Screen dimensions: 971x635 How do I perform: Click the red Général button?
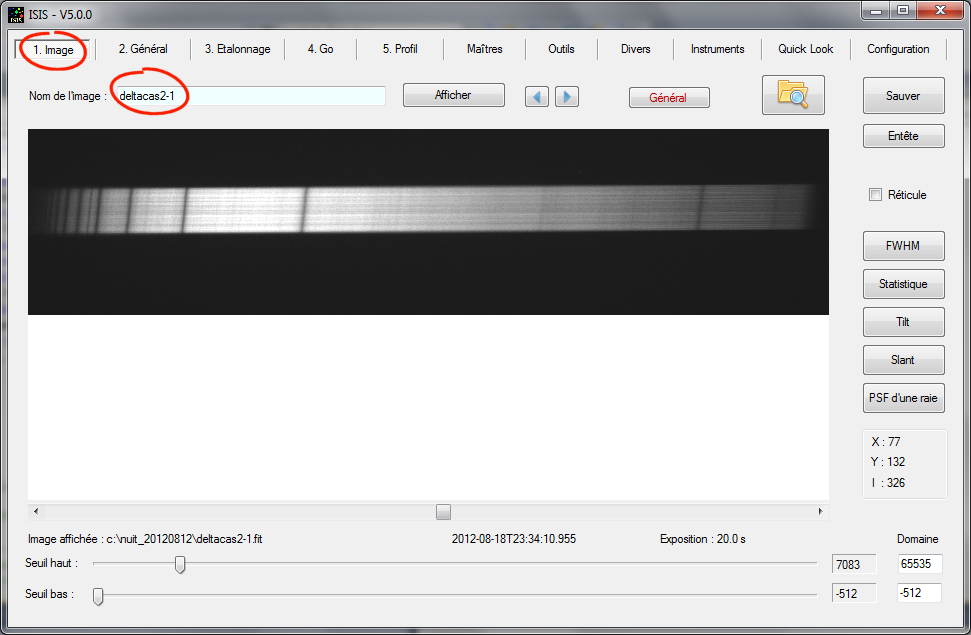(669, 97)
